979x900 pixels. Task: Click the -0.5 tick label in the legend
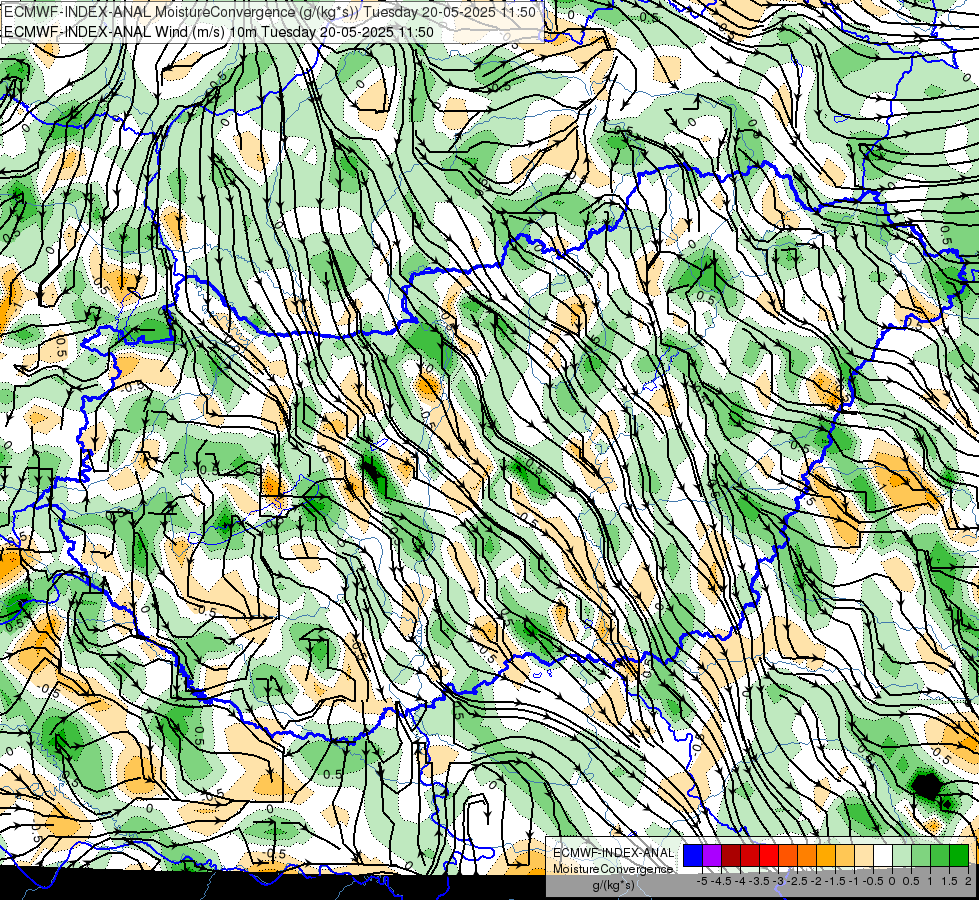click(x=874, y=881)
